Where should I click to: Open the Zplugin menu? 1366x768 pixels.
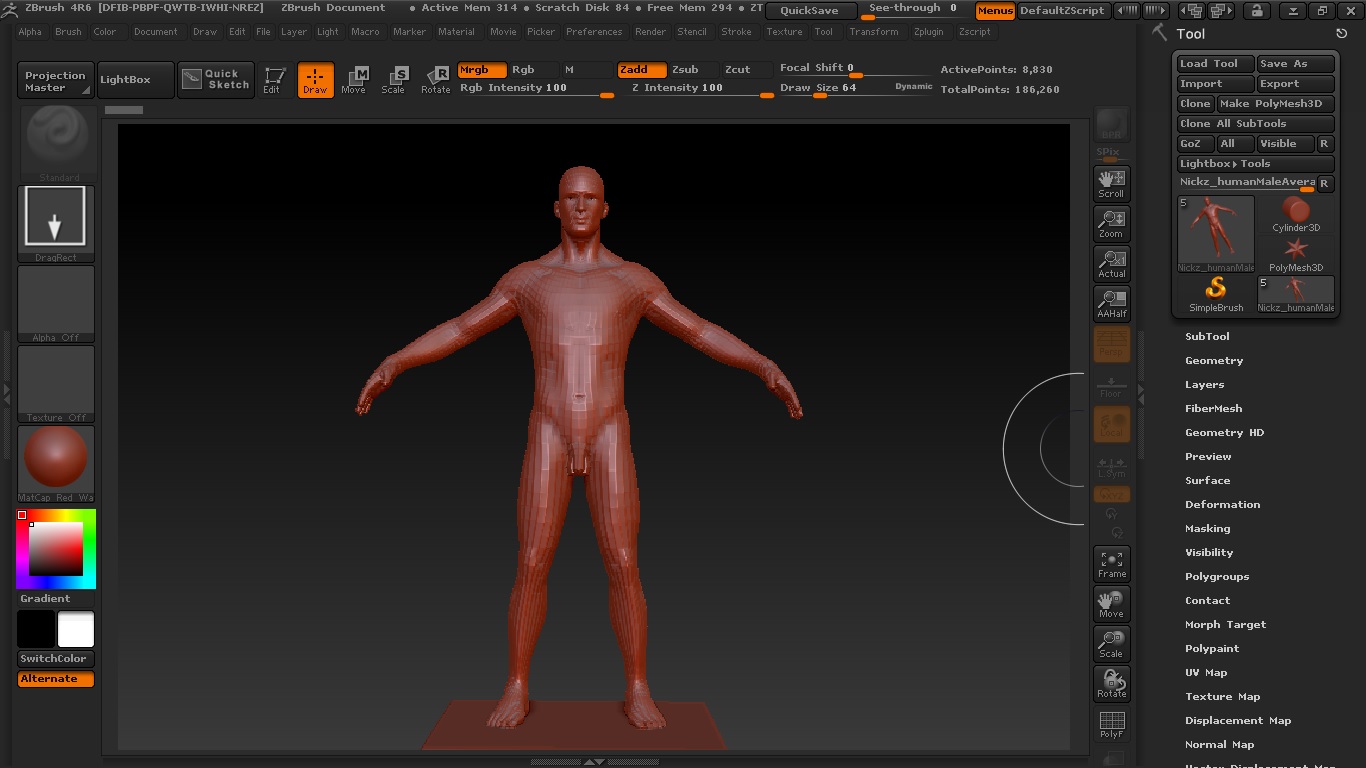point(928,32)
